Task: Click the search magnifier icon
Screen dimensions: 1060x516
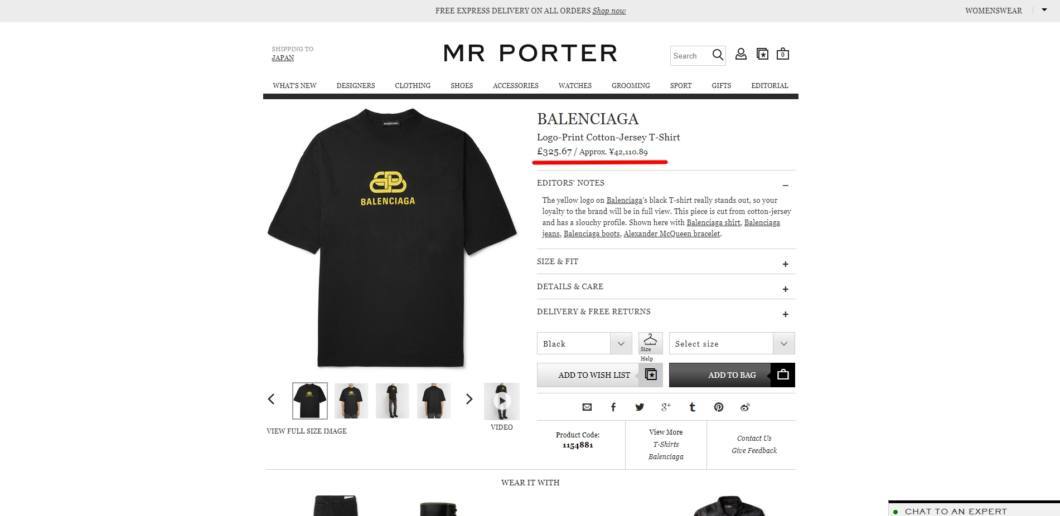Action: 718,55
